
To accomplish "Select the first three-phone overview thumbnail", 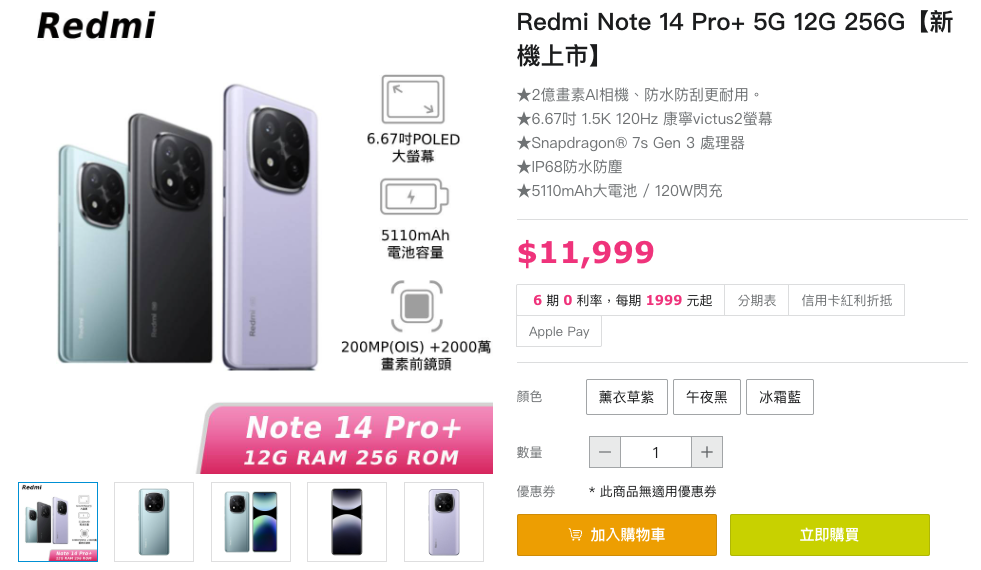I will pos(58,521).
